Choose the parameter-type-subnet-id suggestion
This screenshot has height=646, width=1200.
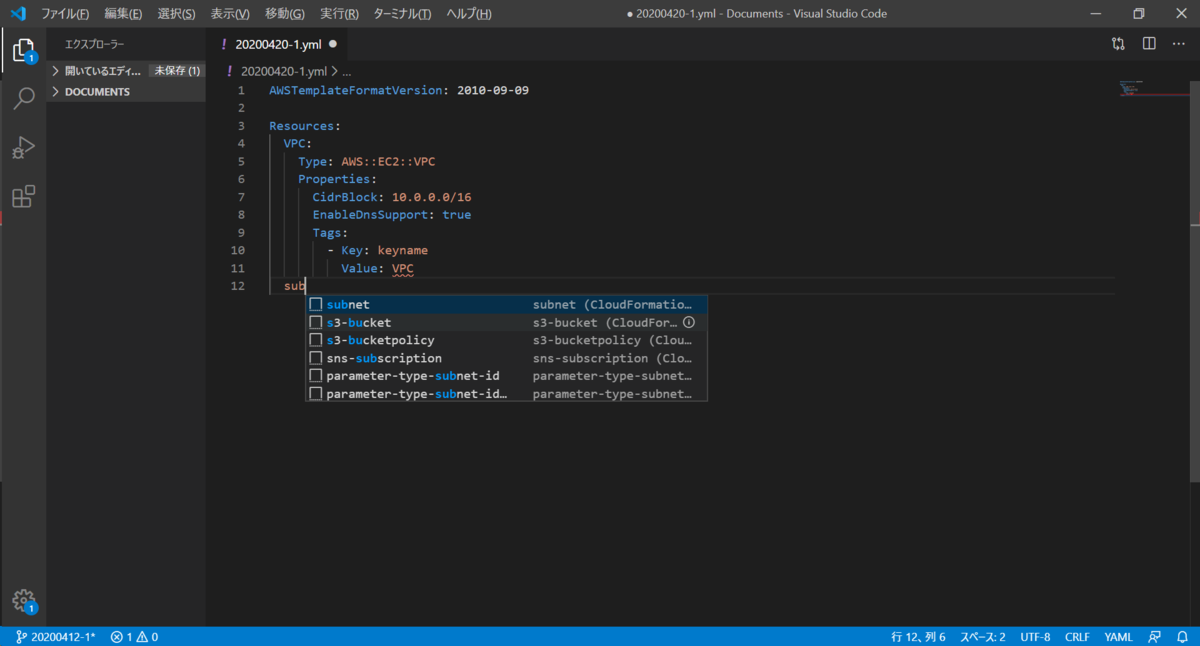(x=506, y=376)
